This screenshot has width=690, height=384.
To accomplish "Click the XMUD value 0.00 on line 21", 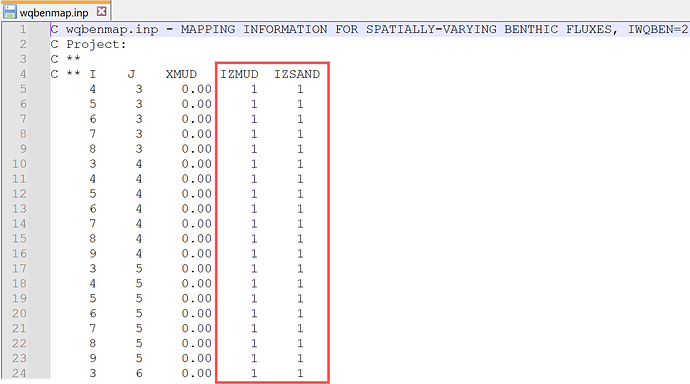I will click(197, 329).
